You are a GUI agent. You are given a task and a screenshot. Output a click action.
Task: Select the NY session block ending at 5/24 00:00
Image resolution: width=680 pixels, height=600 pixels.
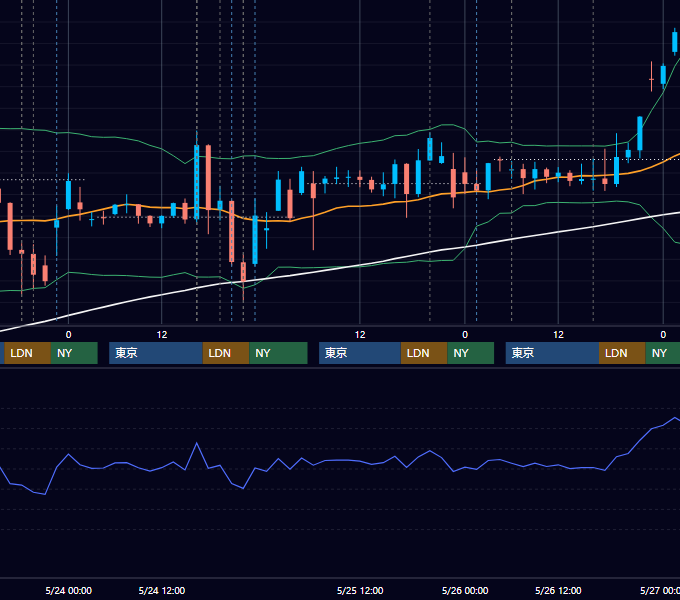pyautogui.click(x=74, y=353)
